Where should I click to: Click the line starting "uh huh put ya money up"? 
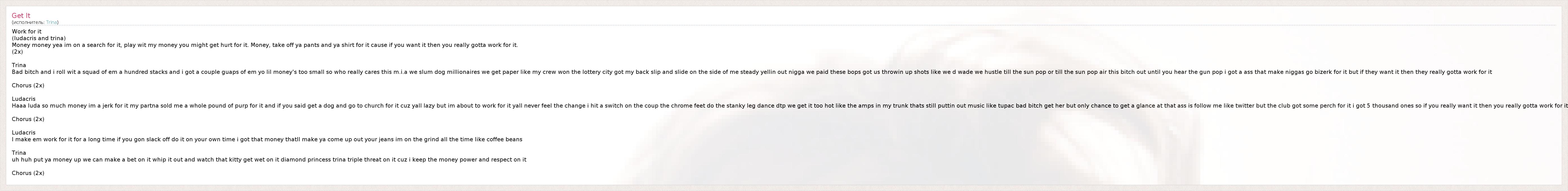(x=269, y=160)
